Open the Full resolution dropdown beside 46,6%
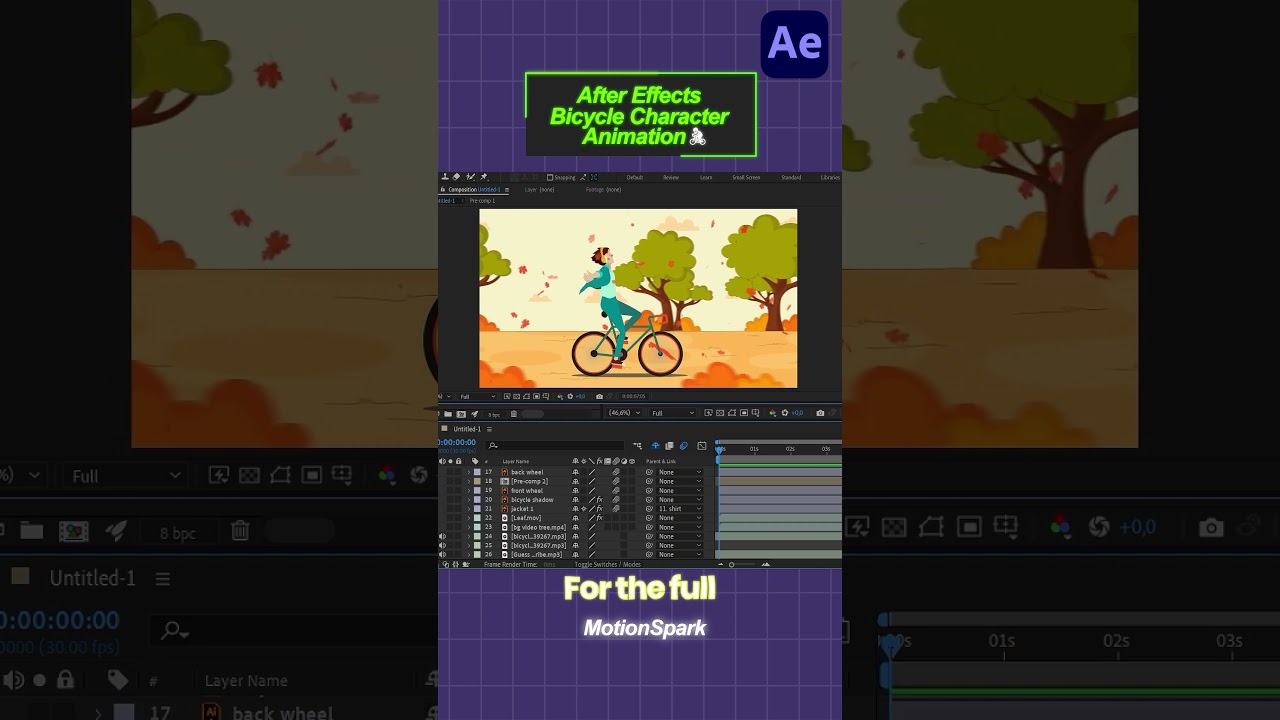The width and height of the screenshot is (1280, 720). [x=673, y=413]
